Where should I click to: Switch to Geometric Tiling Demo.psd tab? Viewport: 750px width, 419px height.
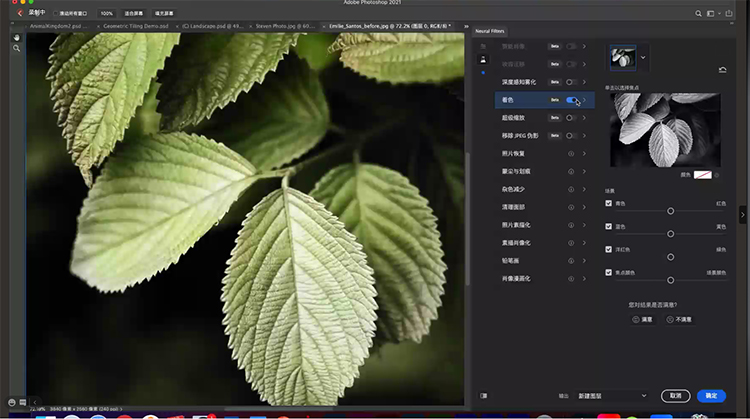[135, 26]
